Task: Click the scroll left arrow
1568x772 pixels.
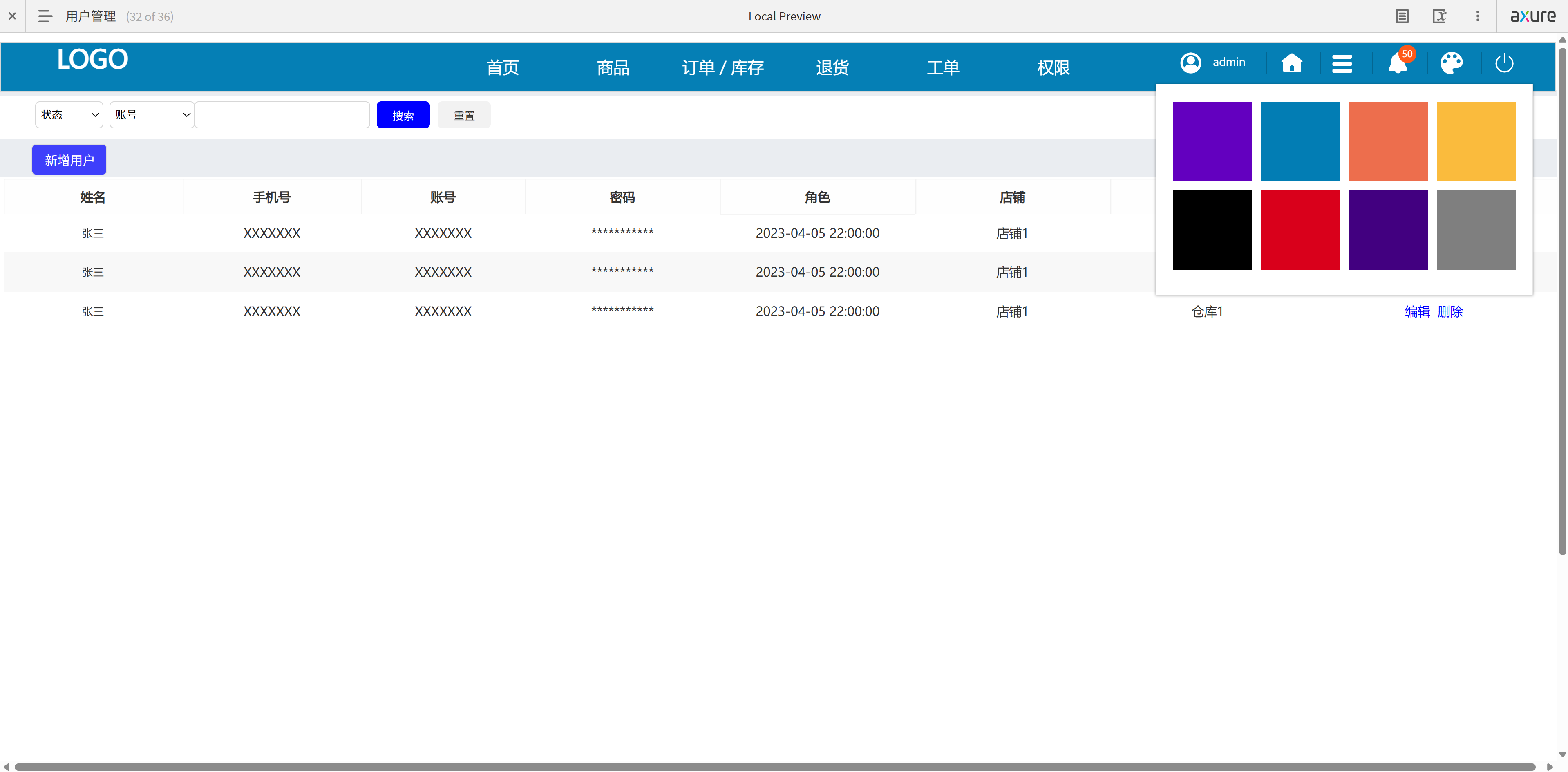Action: pyautogui.click(x=6, y=767)
